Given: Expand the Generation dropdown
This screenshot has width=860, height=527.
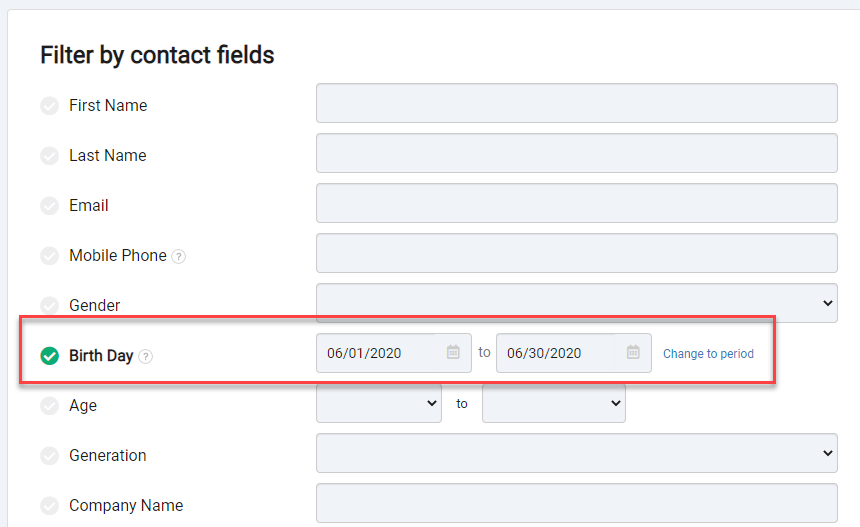Looking at the screenshot, I should (x=576, y=453).
